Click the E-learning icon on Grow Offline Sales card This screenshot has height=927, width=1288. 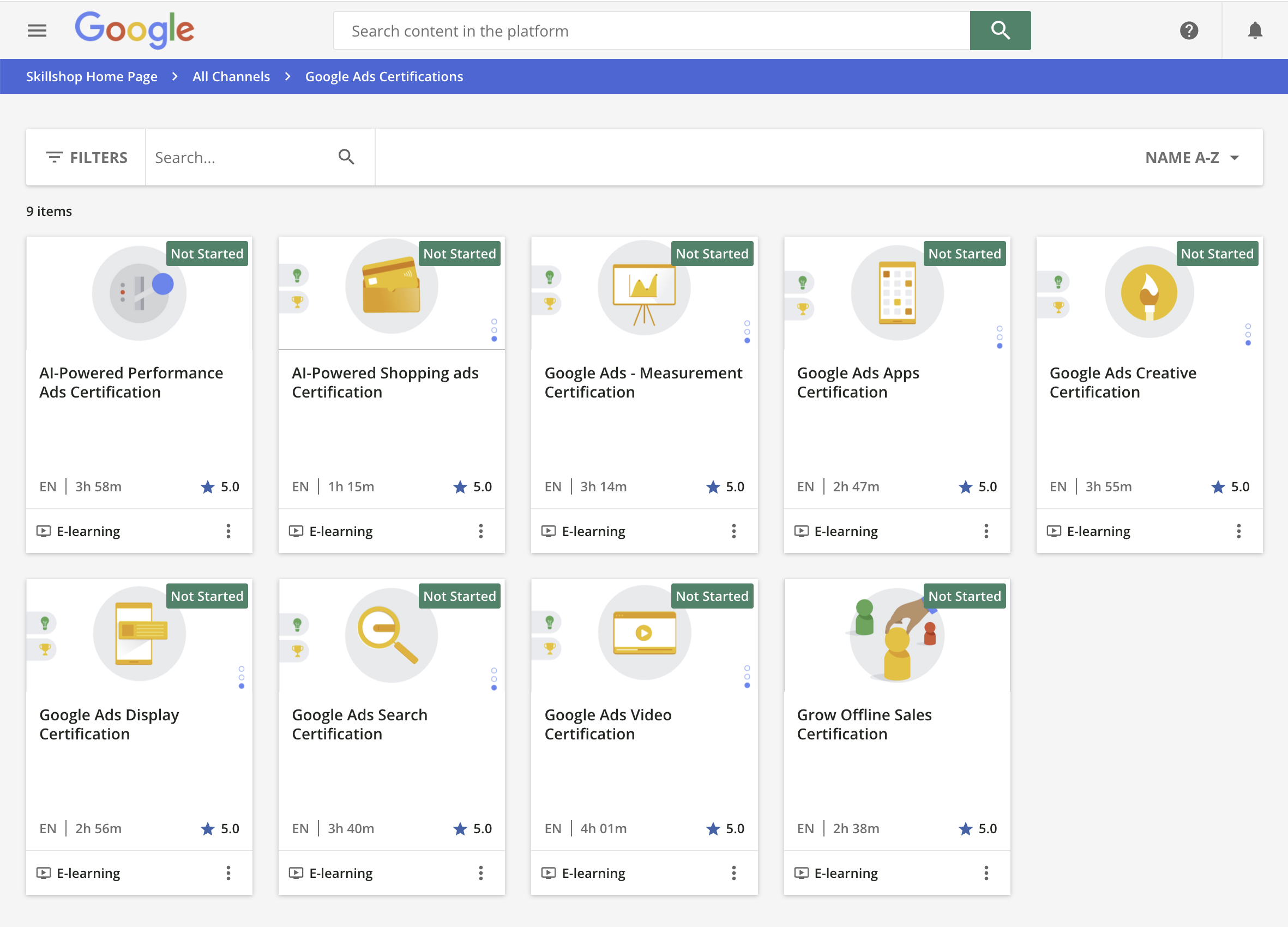(801, 872)
